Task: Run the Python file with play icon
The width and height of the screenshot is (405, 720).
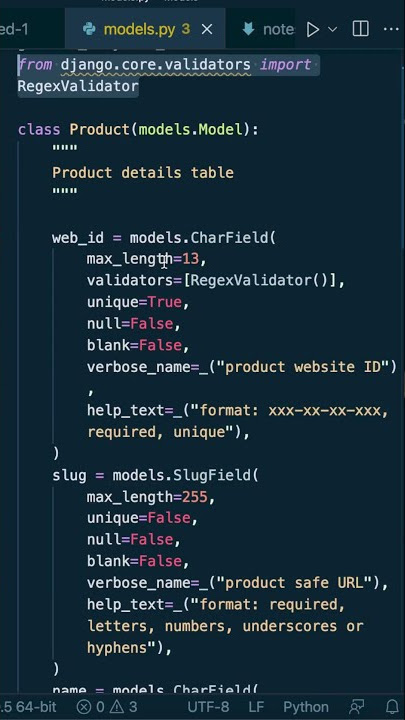Action: (313, 30)
